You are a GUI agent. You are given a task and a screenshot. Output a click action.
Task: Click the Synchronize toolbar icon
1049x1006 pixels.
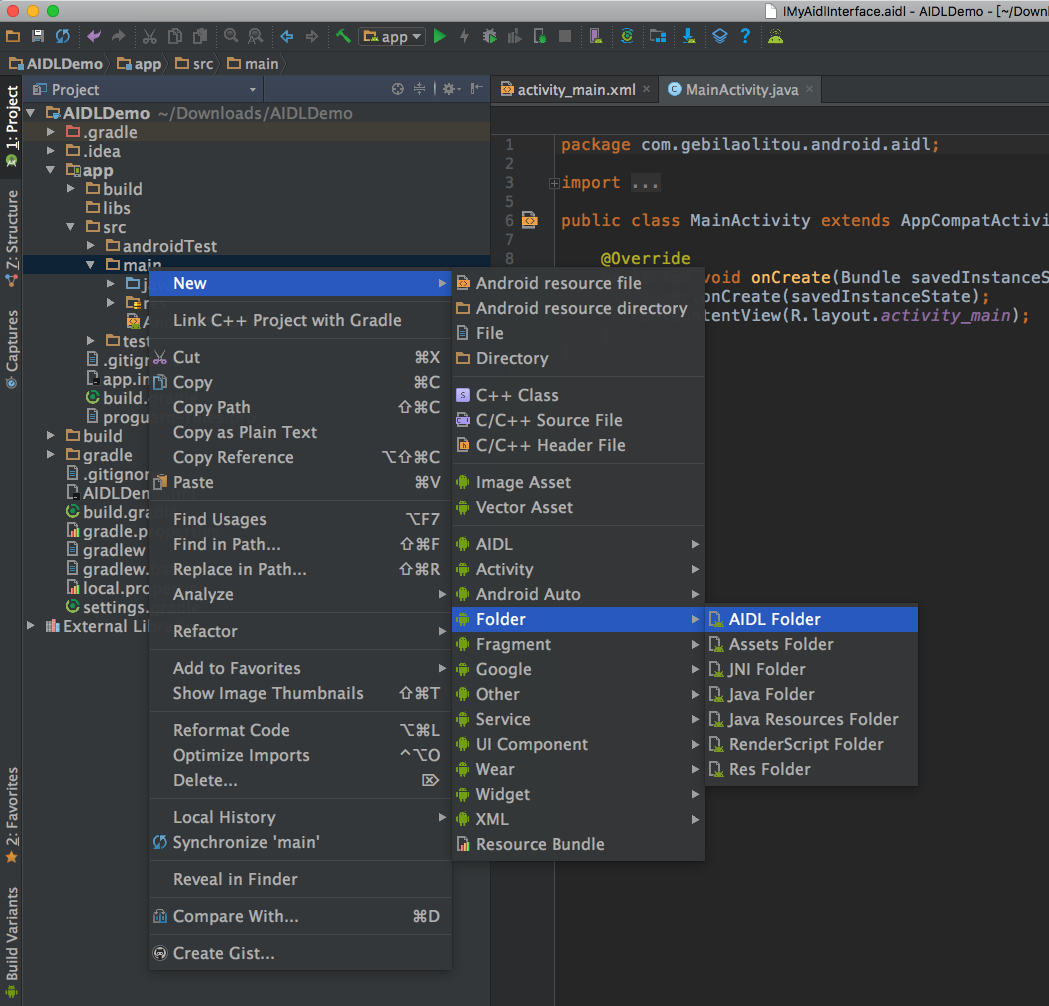pos(62,36)
